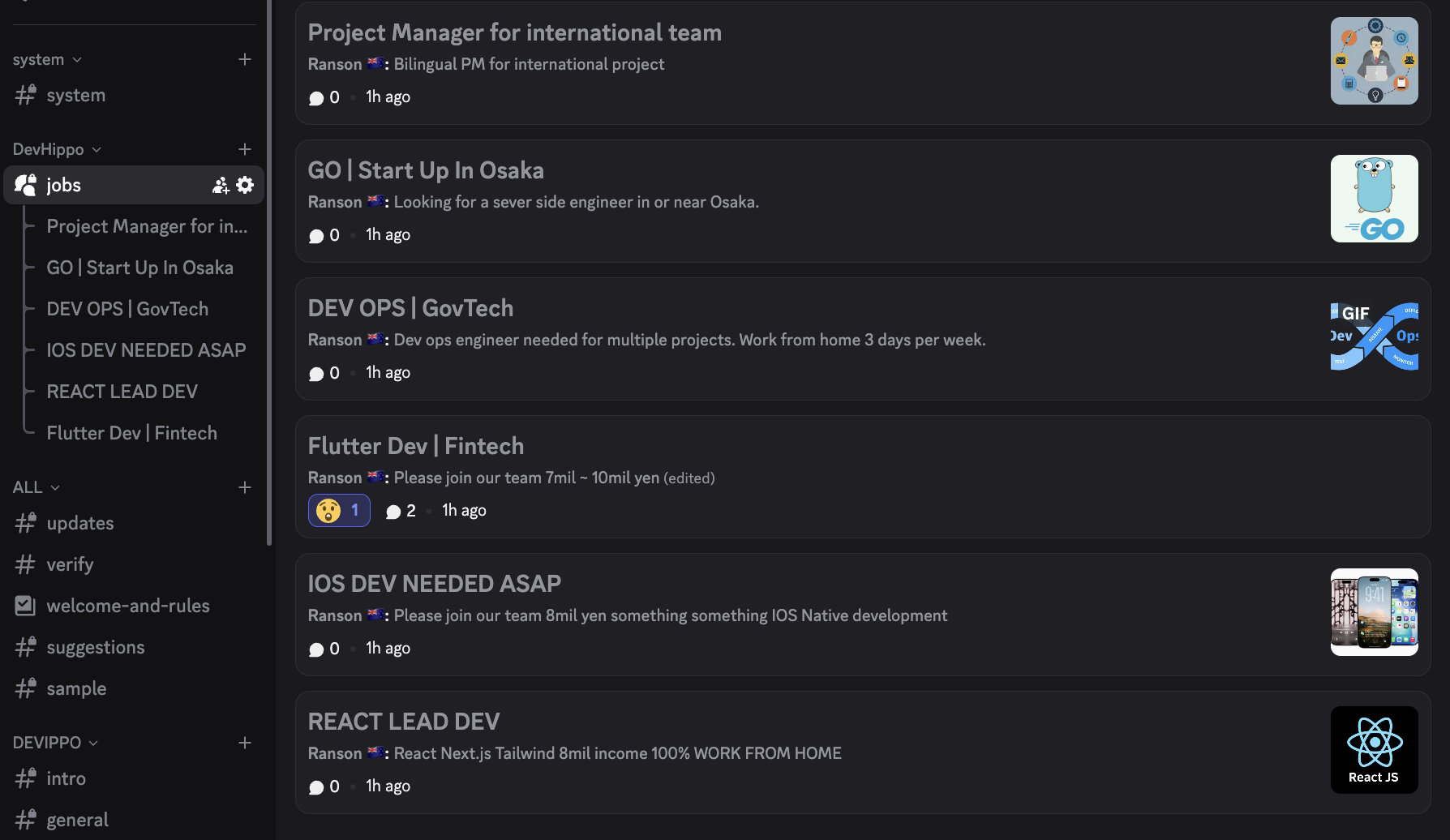Open the DEV OPS GIF thumbnail
The width and height of the screenshot is (1450, 840).
pos(1375,336)
